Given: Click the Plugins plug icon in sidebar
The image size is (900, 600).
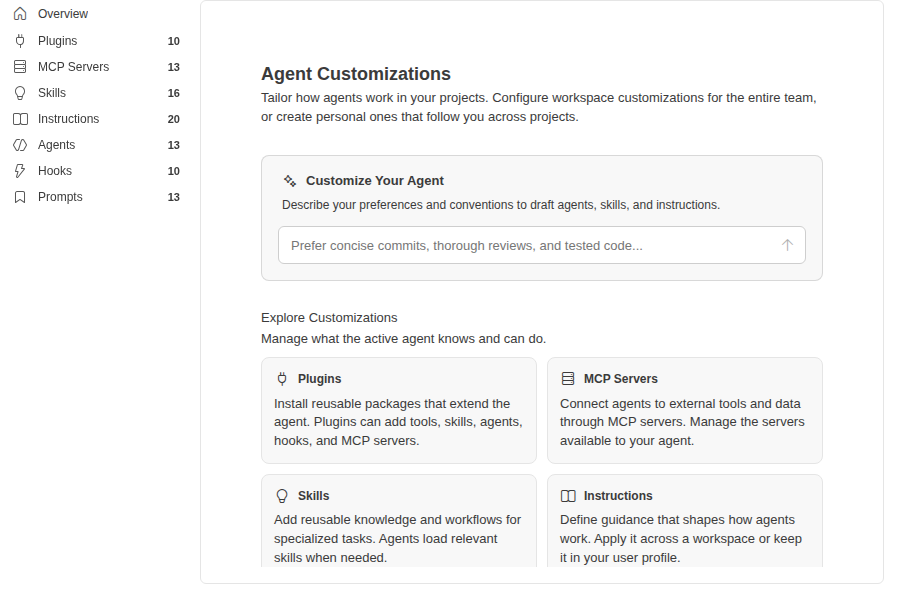Looking at the screenshot, I should click(20, 41).
